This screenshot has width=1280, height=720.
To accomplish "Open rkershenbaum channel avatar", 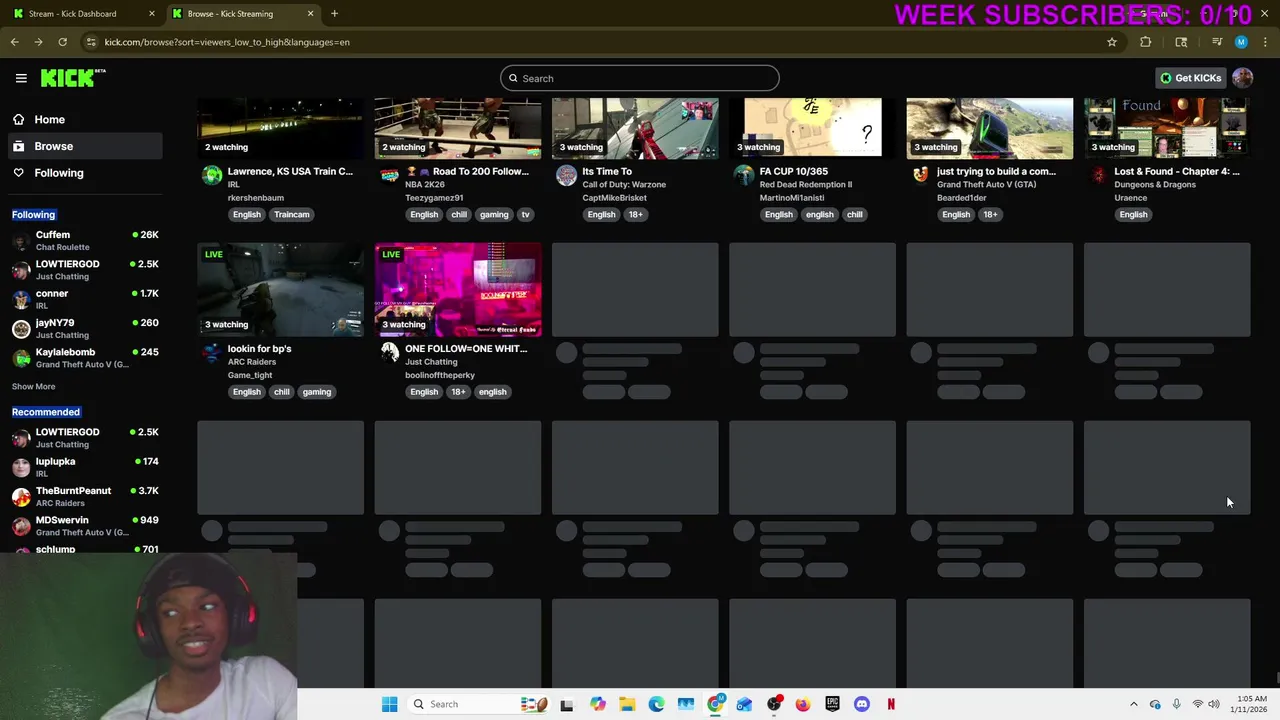I will click(x=212, y=175).
